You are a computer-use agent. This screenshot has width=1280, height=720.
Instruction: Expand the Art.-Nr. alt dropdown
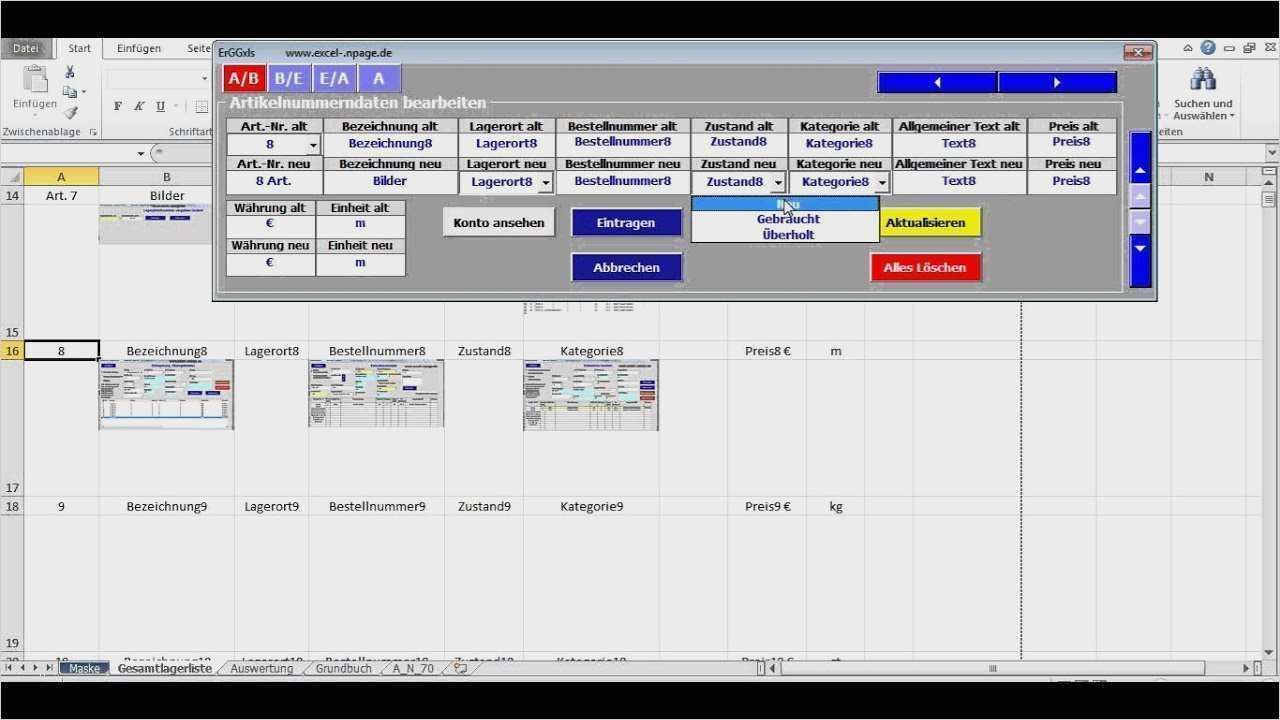coord(312,145)
